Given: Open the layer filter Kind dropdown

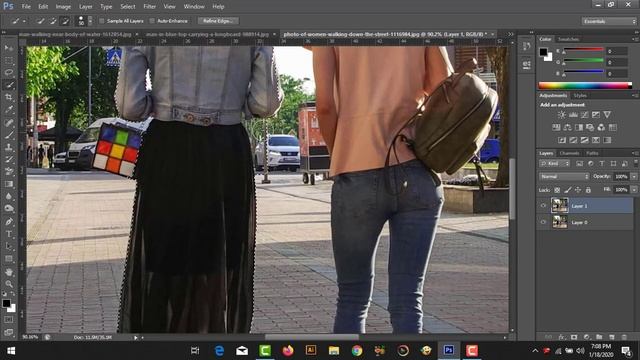Looking at the screenshot, I should click(555, 164).
